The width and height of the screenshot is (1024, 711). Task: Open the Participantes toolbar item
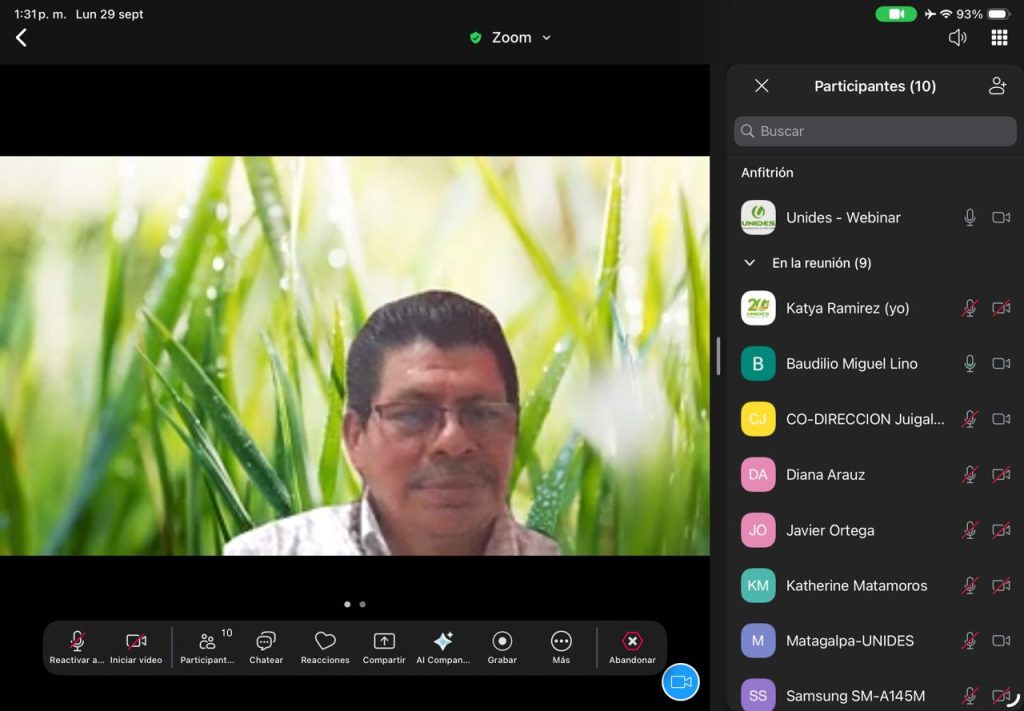tap(207, 642)
